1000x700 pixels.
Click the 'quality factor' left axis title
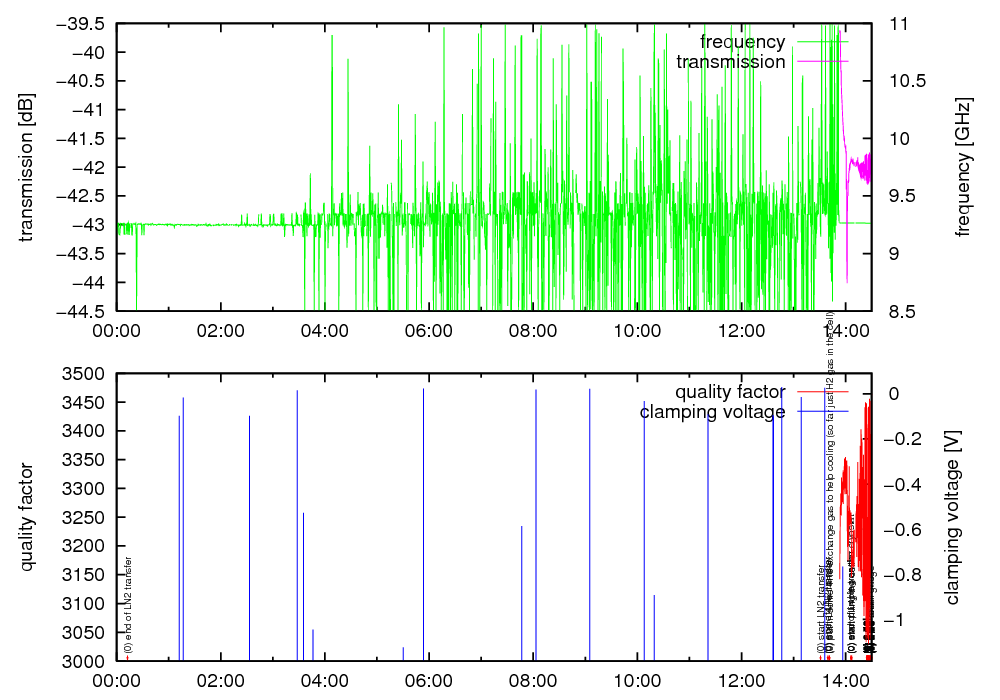point(26,517)
